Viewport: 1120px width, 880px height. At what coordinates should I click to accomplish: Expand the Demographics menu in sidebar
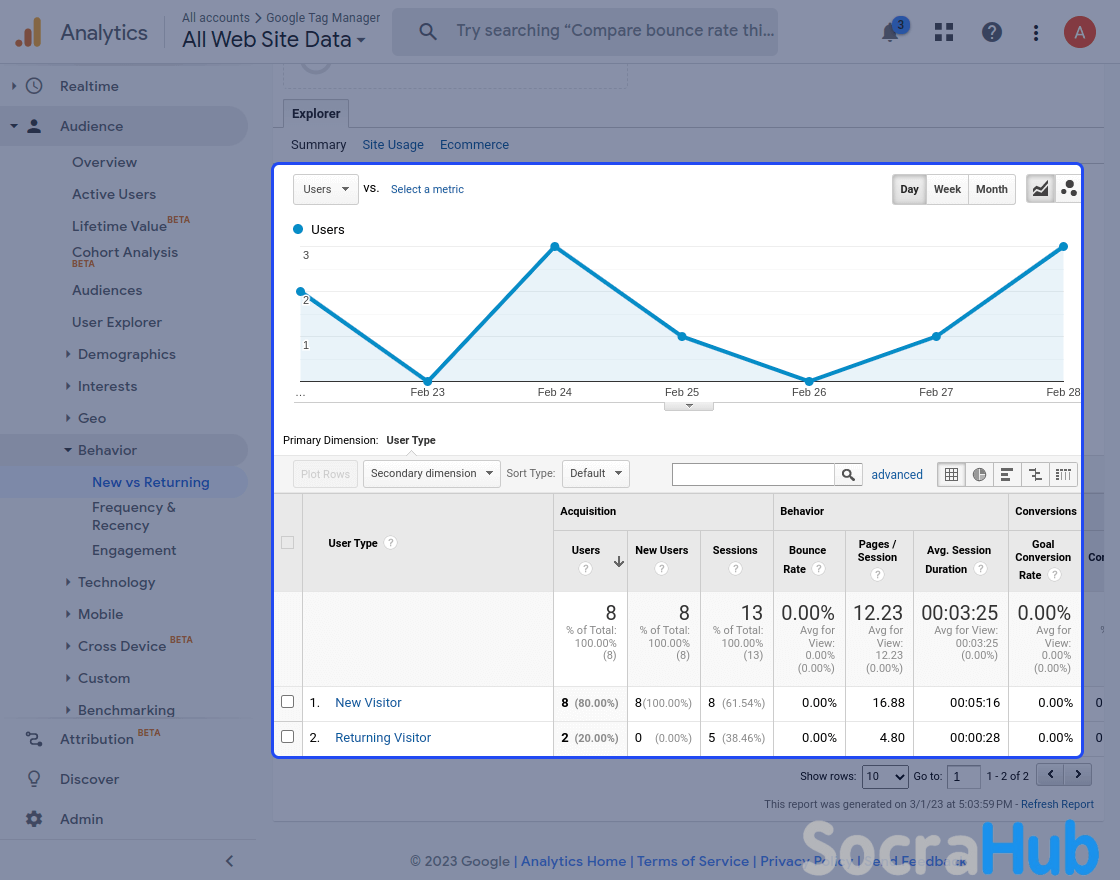coord(126,354)
